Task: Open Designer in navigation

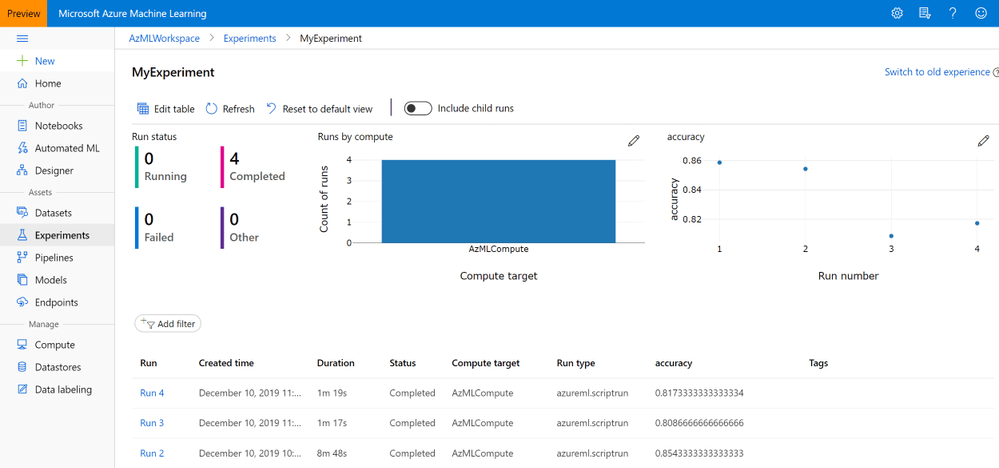Action: click(54, 171)
